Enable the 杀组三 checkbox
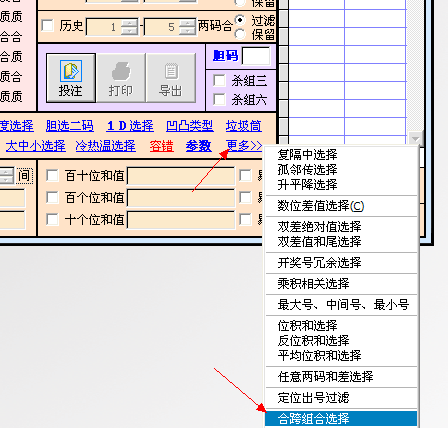 (x=219, y=80)
